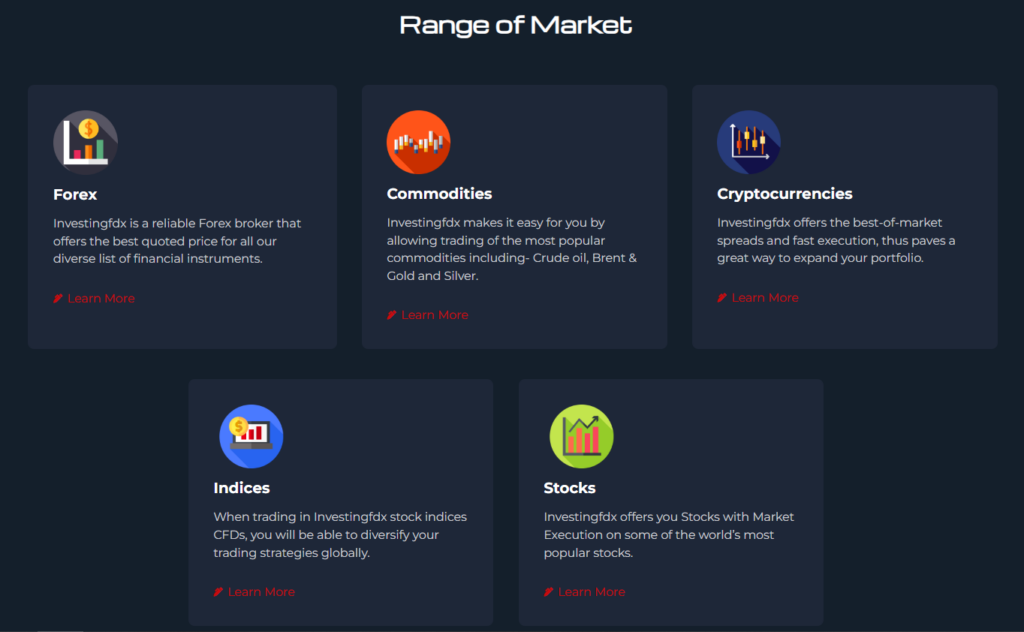1024x632 pixels.
Task: Click the red feather icon under Commodities
Action: point(392,315)
